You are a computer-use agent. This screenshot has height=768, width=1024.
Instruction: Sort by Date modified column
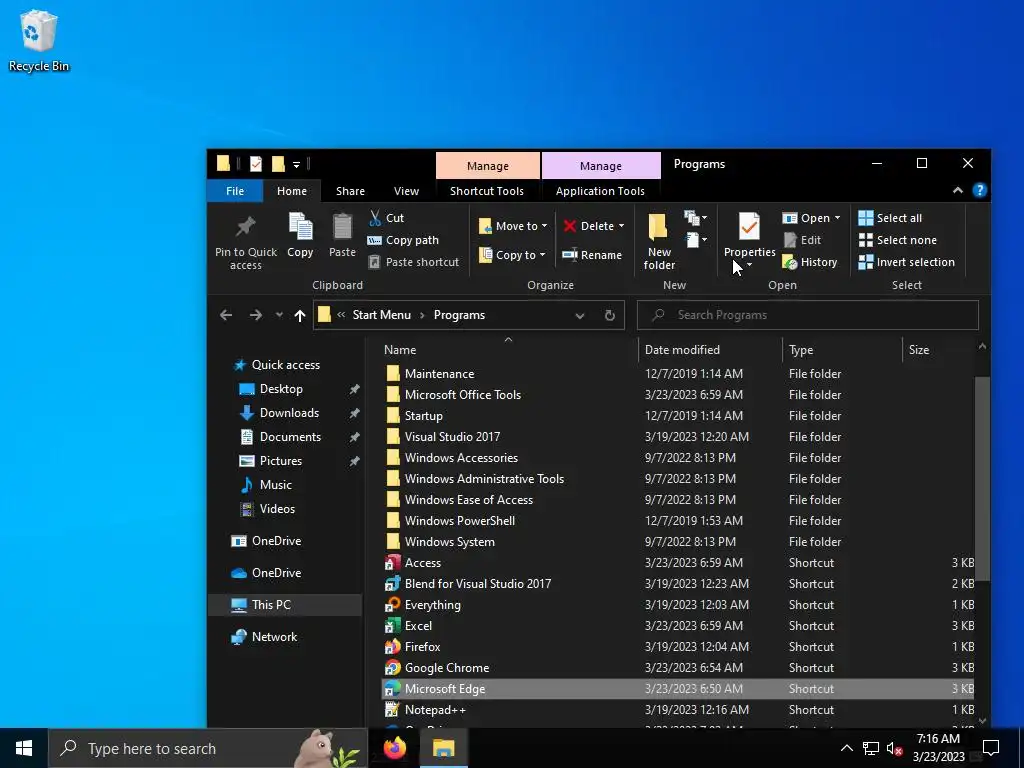pyautogui.click(x=709, y=349)
